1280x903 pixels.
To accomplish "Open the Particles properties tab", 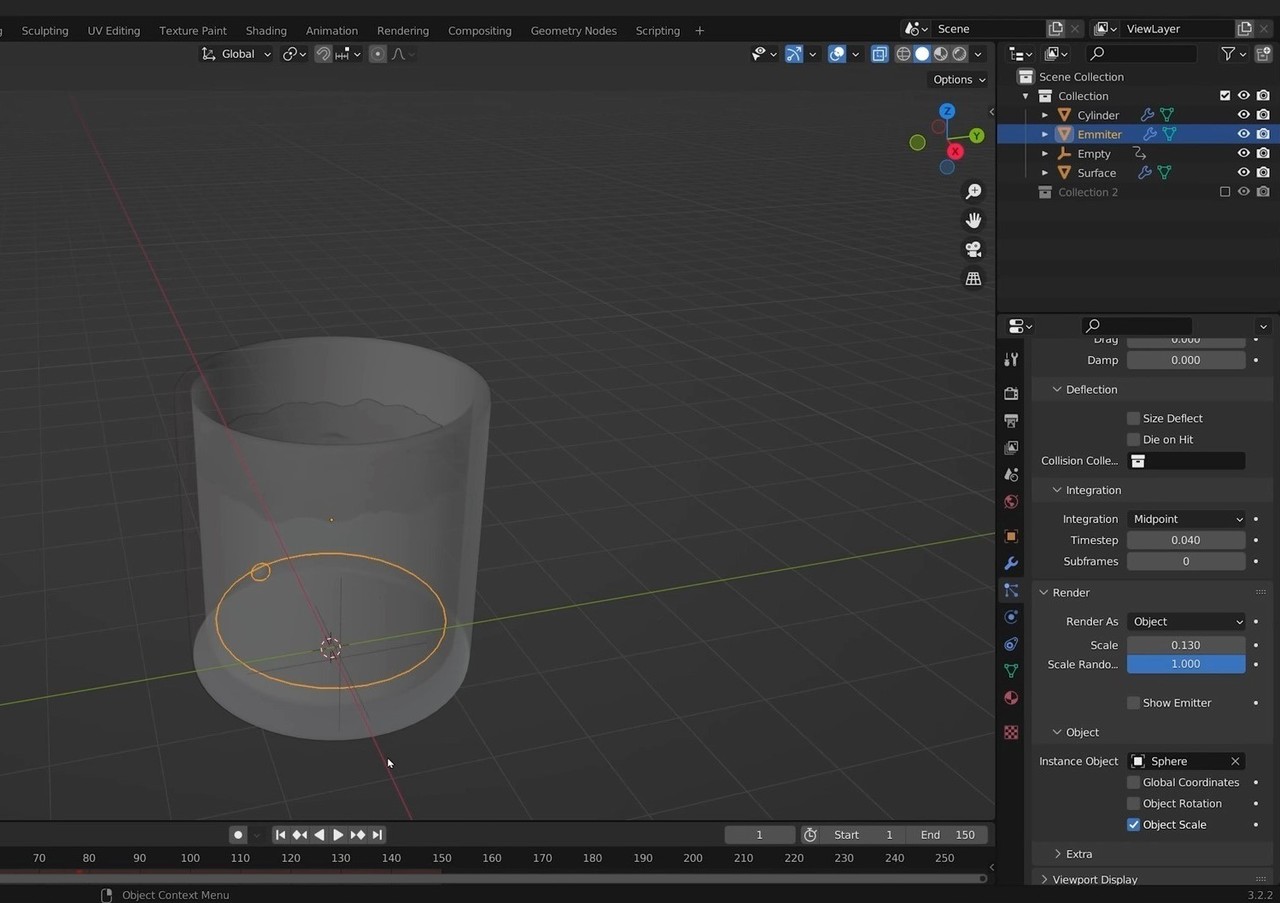I will point(1011,590).
